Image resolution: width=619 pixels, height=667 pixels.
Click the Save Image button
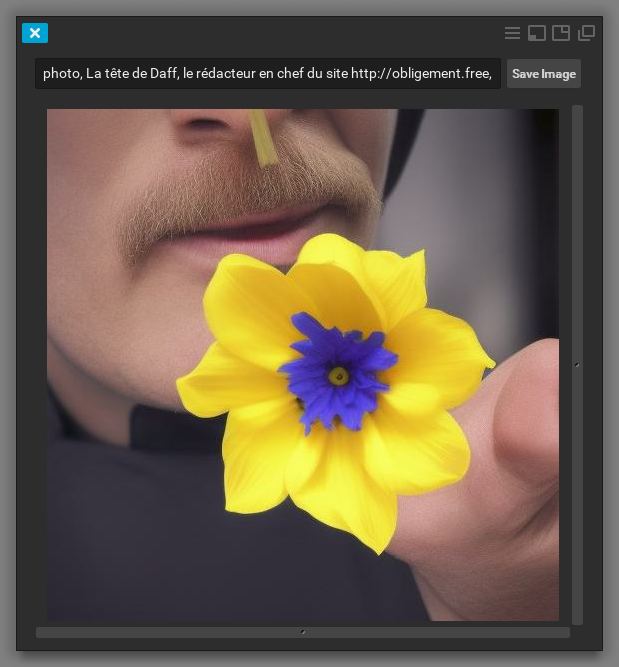(x=544, y=74)
